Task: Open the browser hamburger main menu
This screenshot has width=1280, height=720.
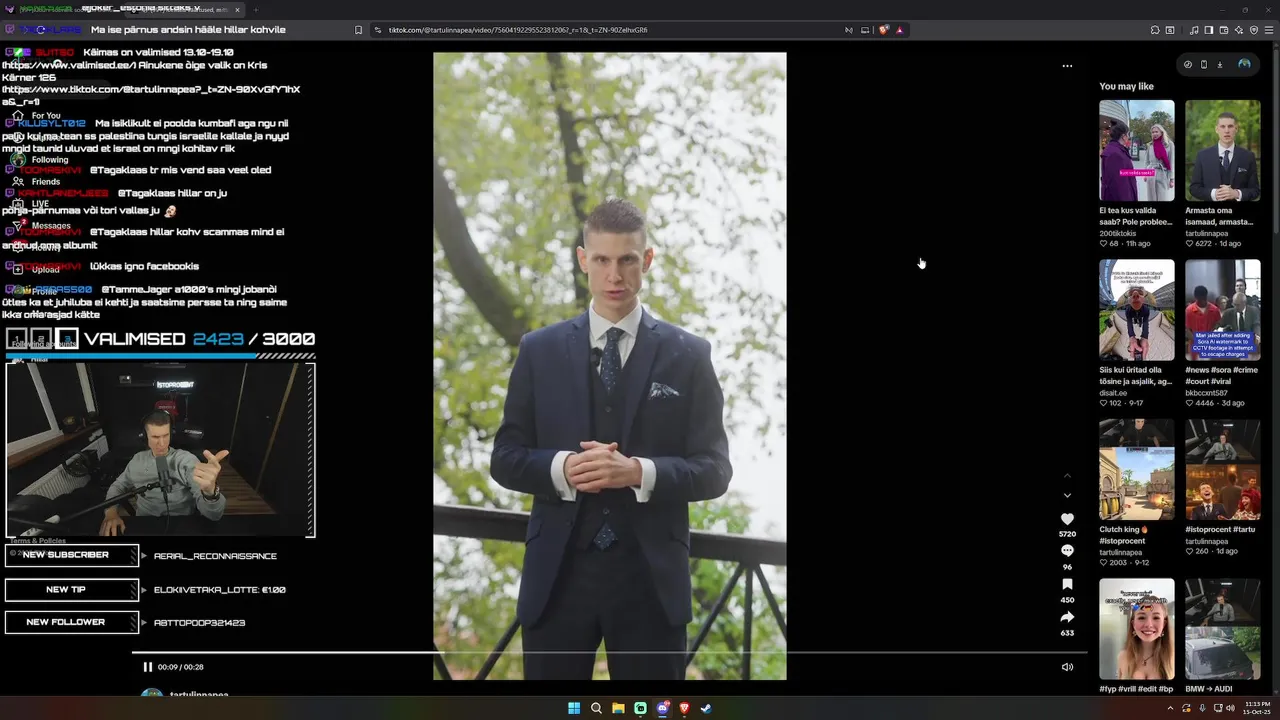Action: pos(1269,30)
